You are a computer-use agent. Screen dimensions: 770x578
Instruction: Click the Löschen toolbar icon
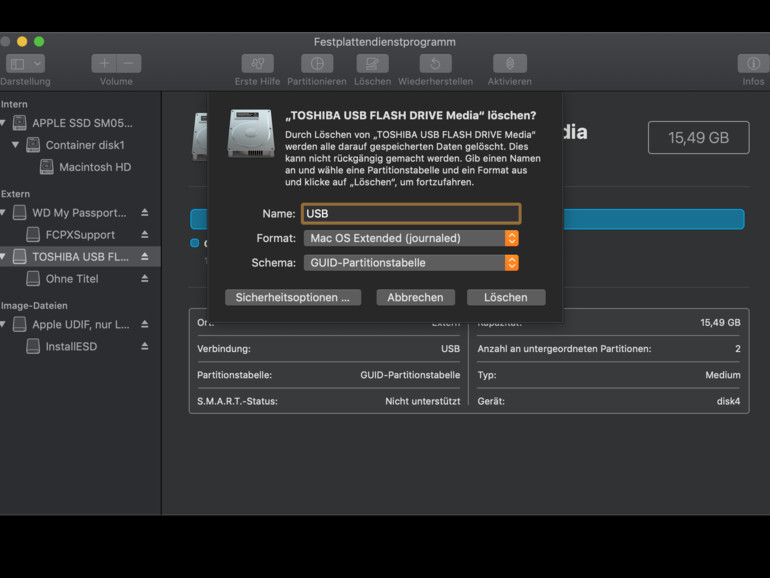pyautogui.click(x=372, y=64)
